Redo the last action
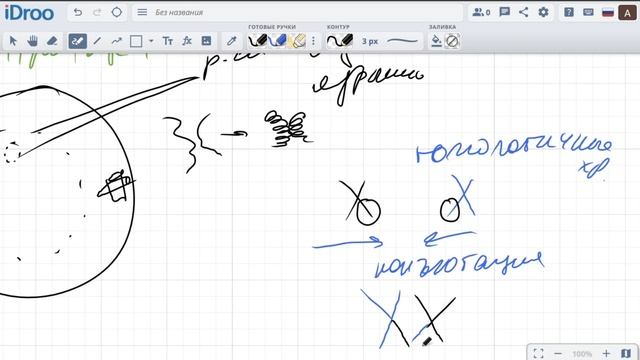640x360 pixels. click(97, 12)
